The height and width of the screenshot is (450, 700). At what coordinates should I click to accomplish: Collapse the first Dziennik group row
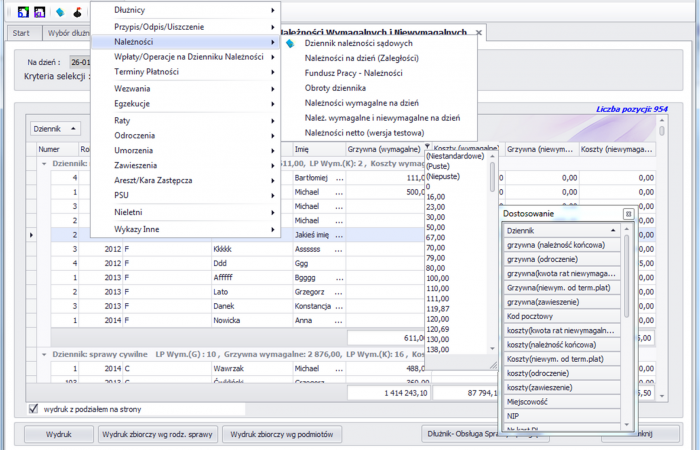pyautogui.click(x=44, y=164)
